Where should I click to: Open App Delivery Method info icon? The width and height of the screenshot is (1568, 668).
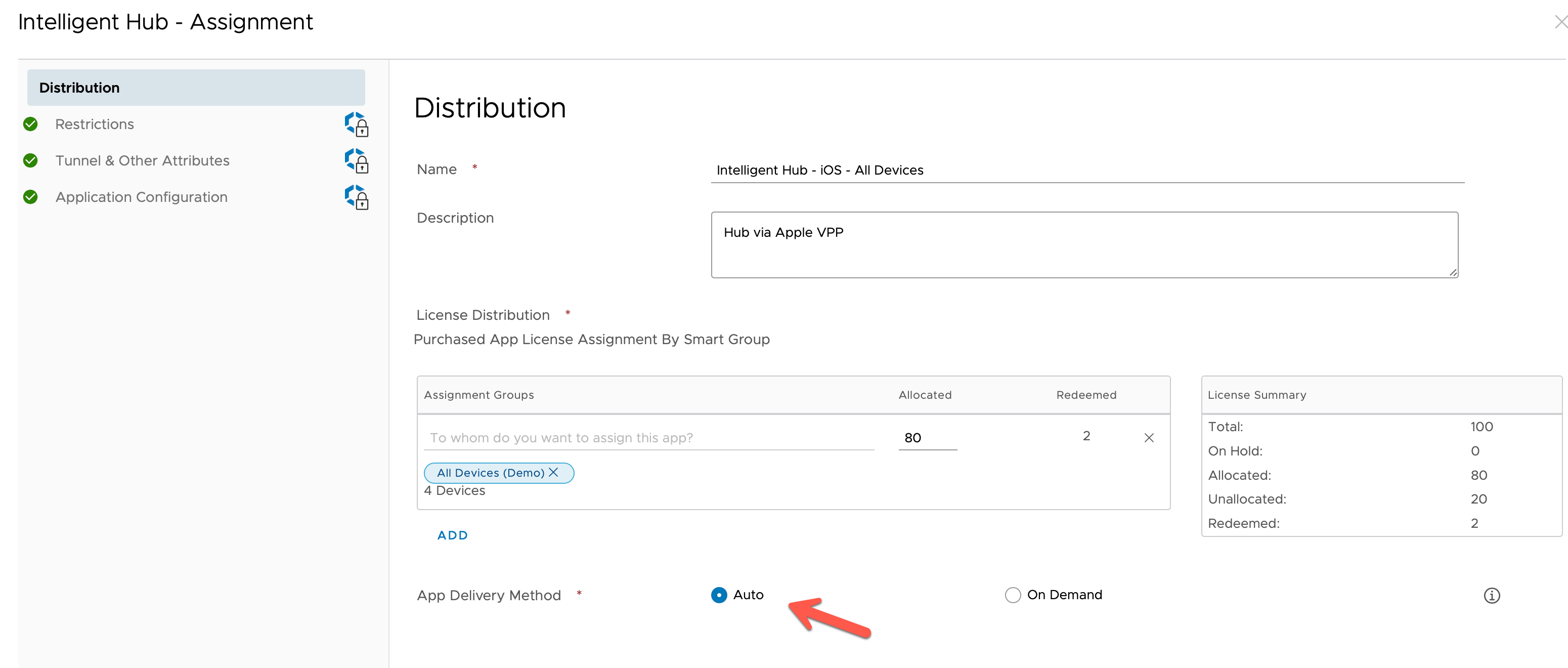(x=1491, y=596)
